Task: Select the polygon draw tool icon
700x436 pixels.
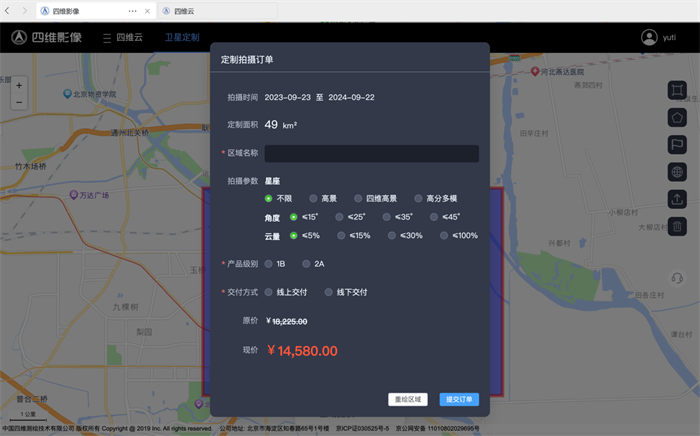Action: pos(677,118)
